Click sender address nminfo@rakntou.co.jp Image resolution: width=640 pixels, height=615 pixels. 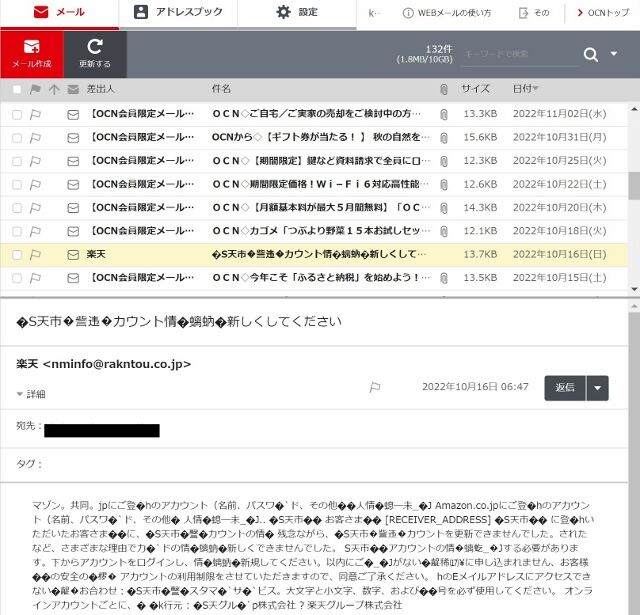click(117, 364)
